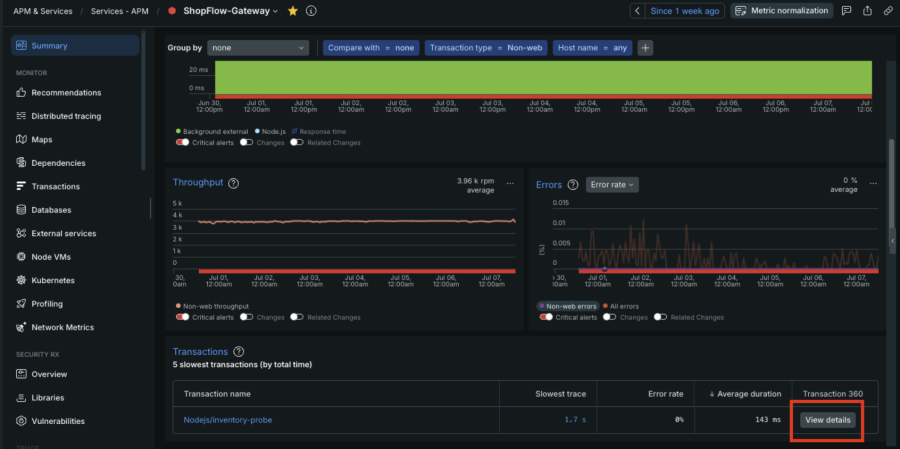Click the sidebar vertical scrollbar

(x=143, y=102)
